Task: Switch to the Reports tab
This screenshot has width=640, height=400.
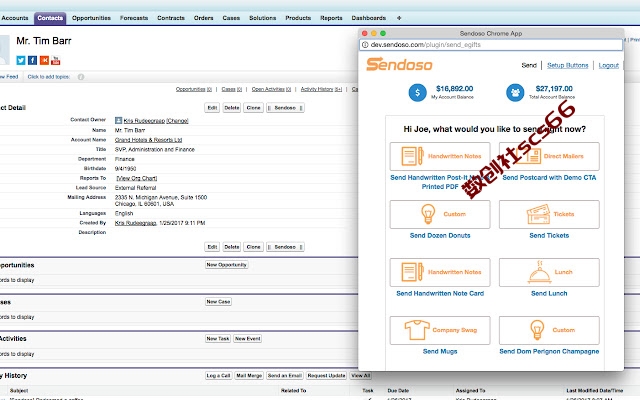Action: [331, 18]
